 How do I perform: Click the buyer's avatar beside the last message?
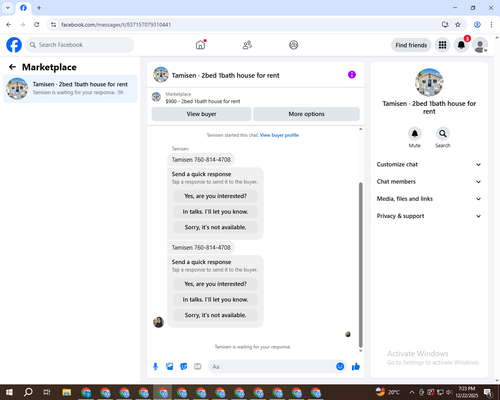(158, 322)
